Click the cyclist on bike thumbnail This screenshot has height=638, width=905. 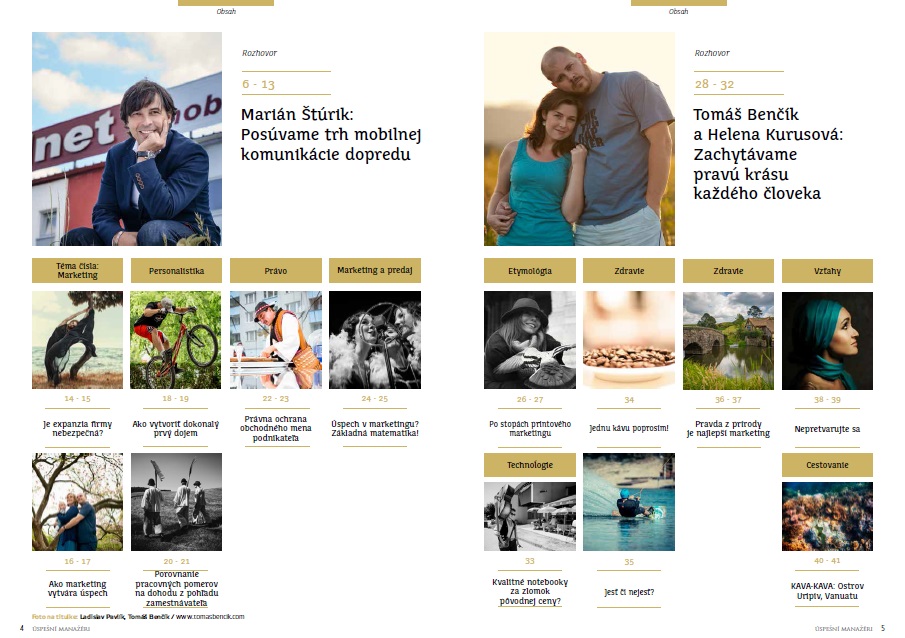(x=176, y=339)
